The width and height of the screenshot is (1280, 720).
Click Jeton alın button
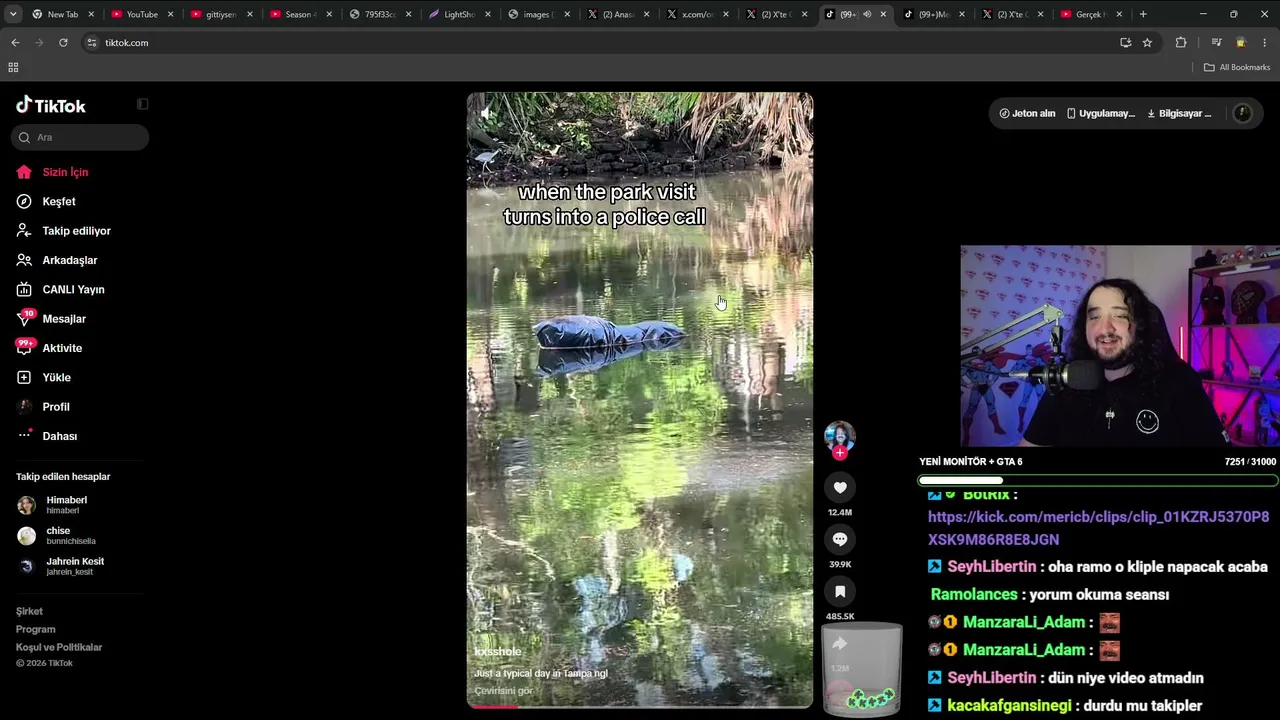pos(1027,113)
